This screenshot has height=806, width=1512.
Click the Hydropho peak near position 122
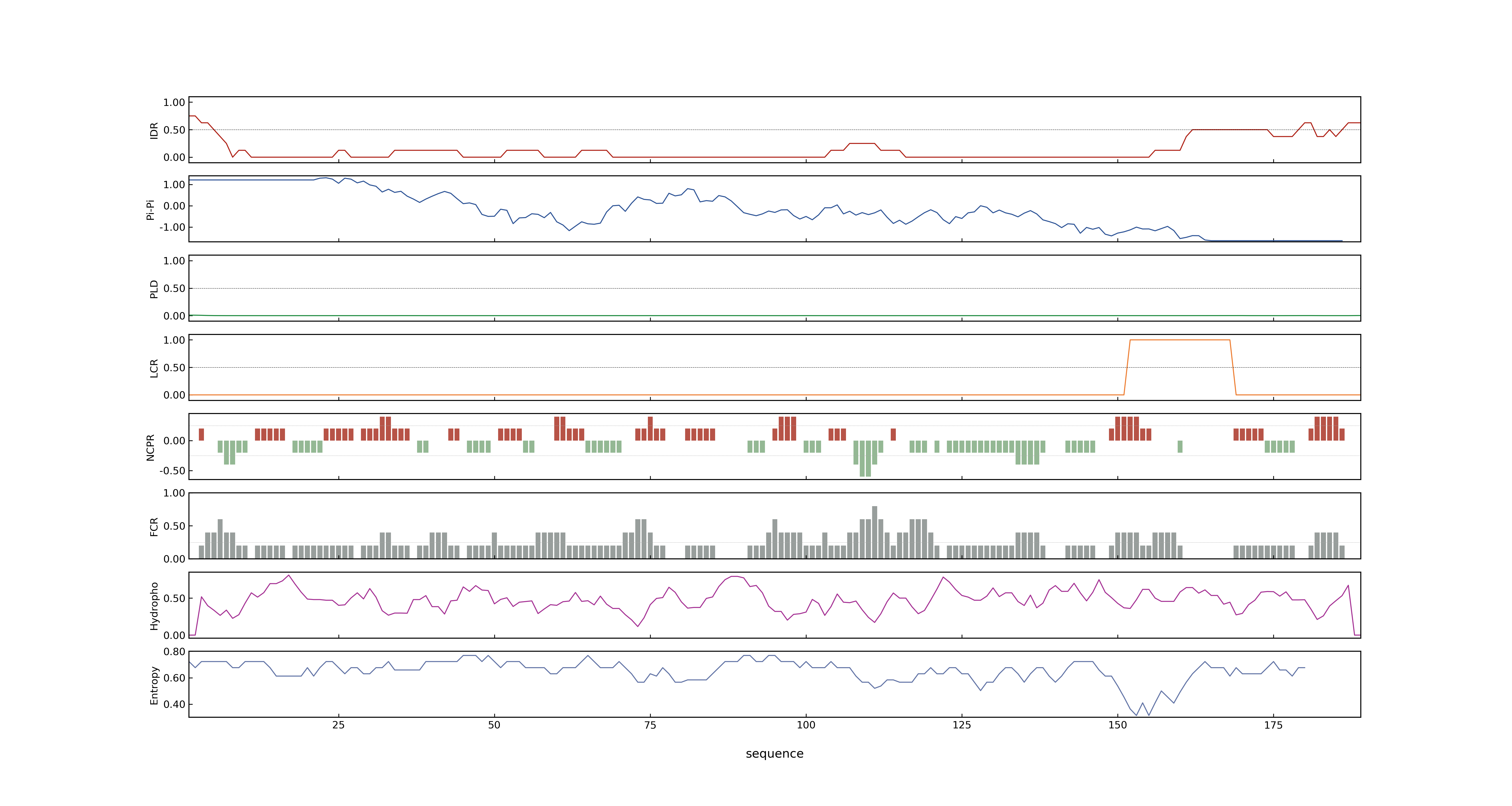pyautogui.click(x=943, y=577)
